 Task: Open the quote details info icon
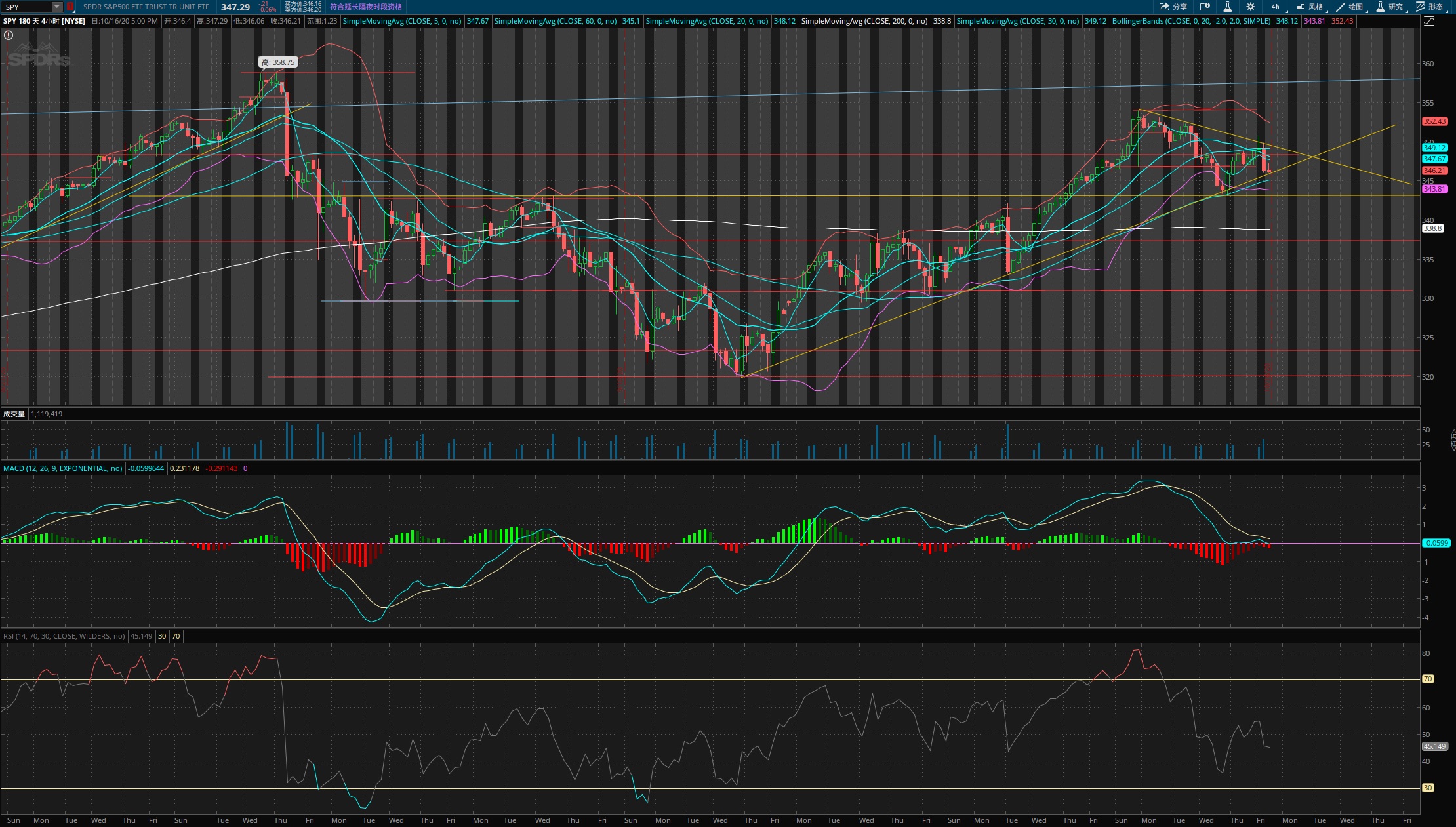(1205, 7)
